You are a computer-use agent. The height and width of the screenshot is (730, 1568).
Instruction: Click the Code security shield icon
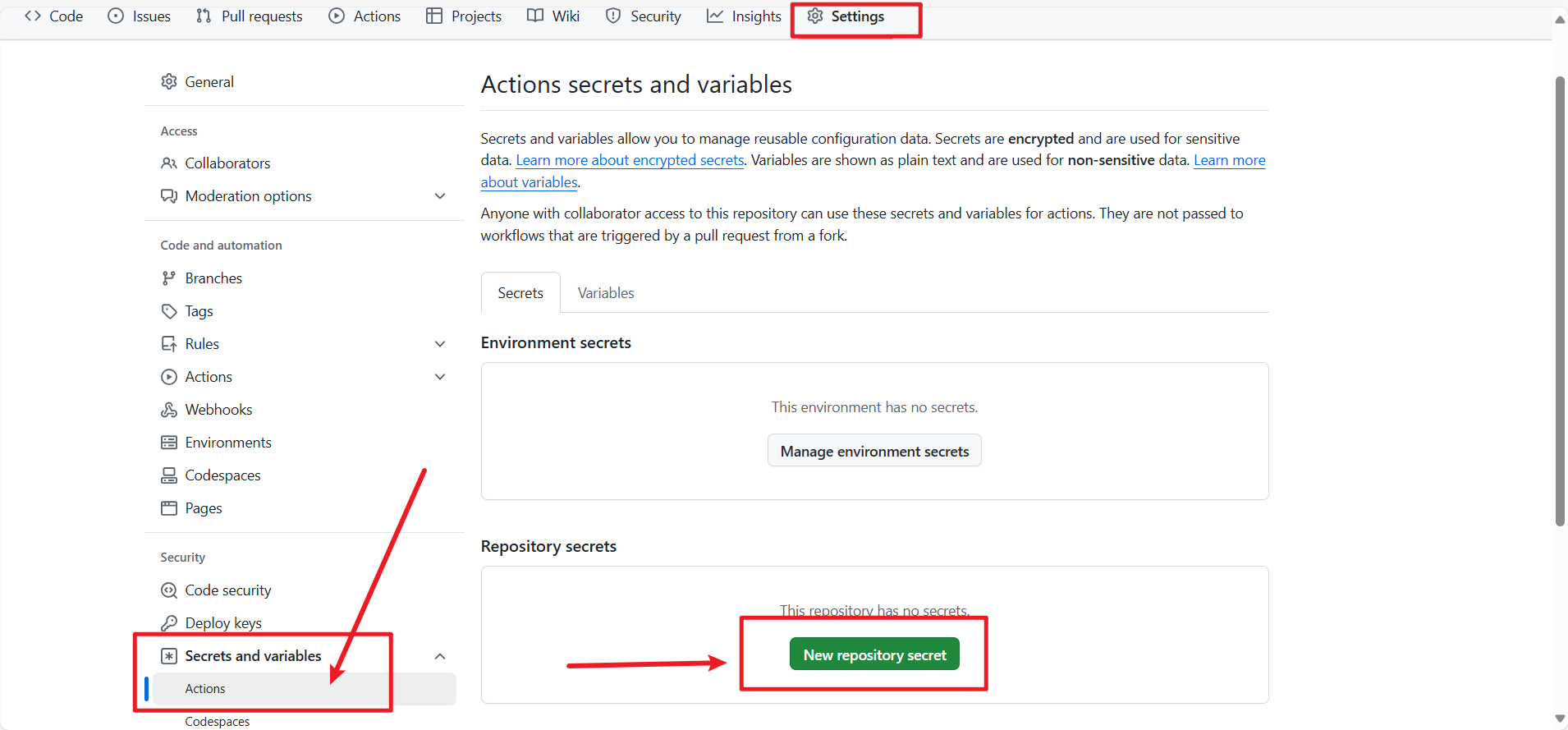[169, 590]
